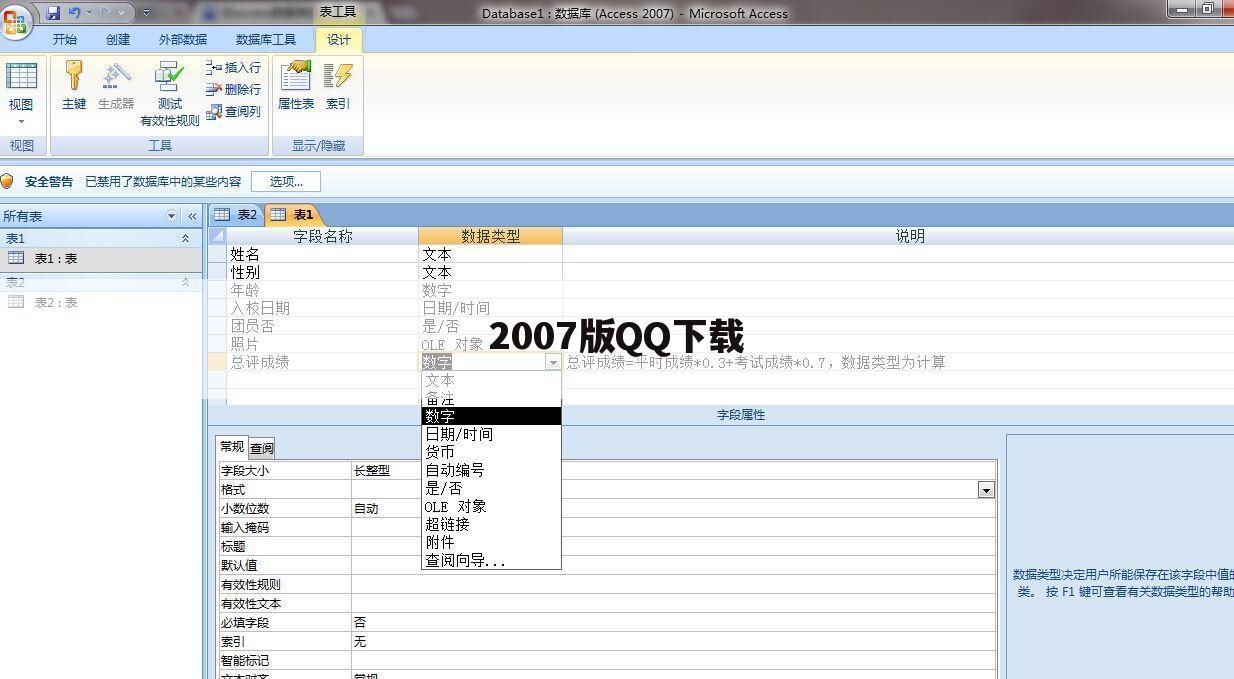Choose 备注 from the data type list
The height and width of the screenshot is (679, 1234).
tap(491, 398)
